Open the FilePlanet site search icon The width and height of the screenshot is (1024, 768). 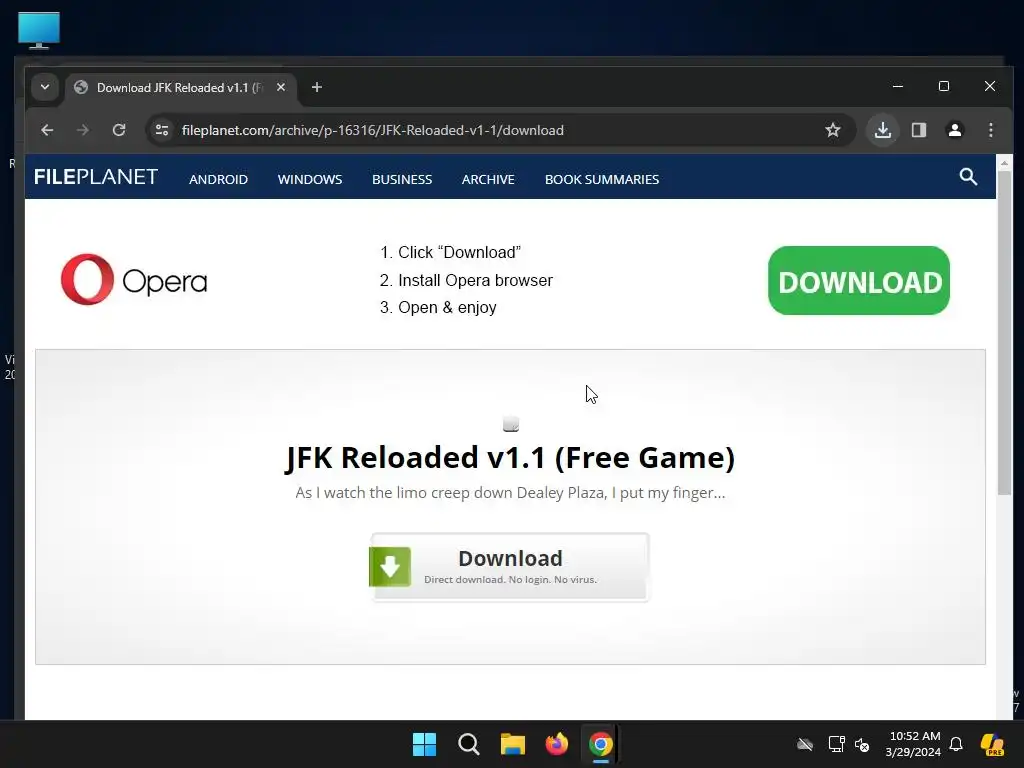tap(968, 177)
